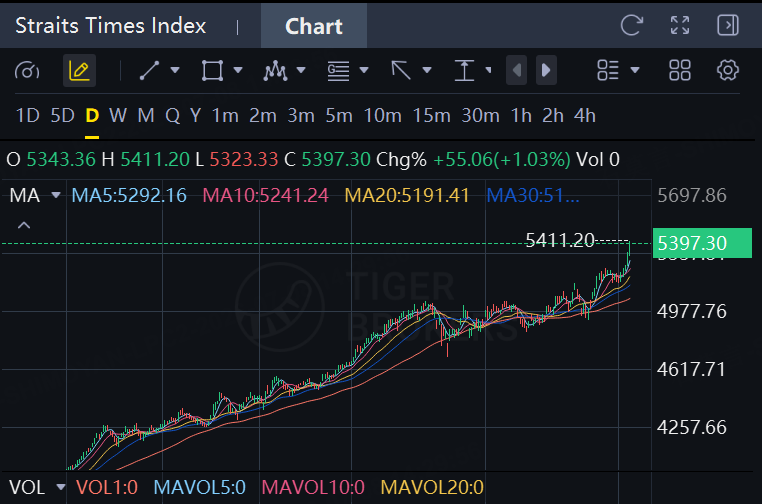Open the chart replay/speed gauge icon

(x=27, y=71)
